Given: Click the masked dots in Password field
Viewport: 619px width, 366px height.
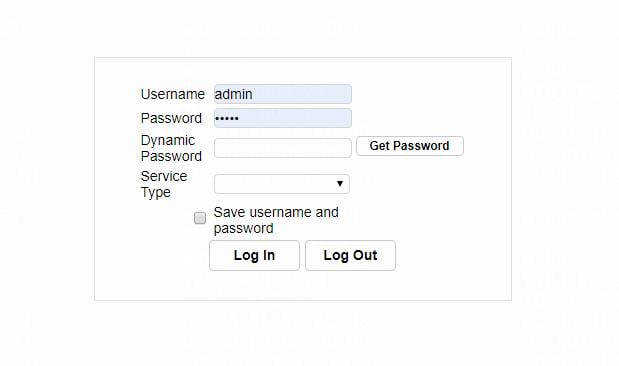Looking at the screenshot, I should click(x=227, y=118).
